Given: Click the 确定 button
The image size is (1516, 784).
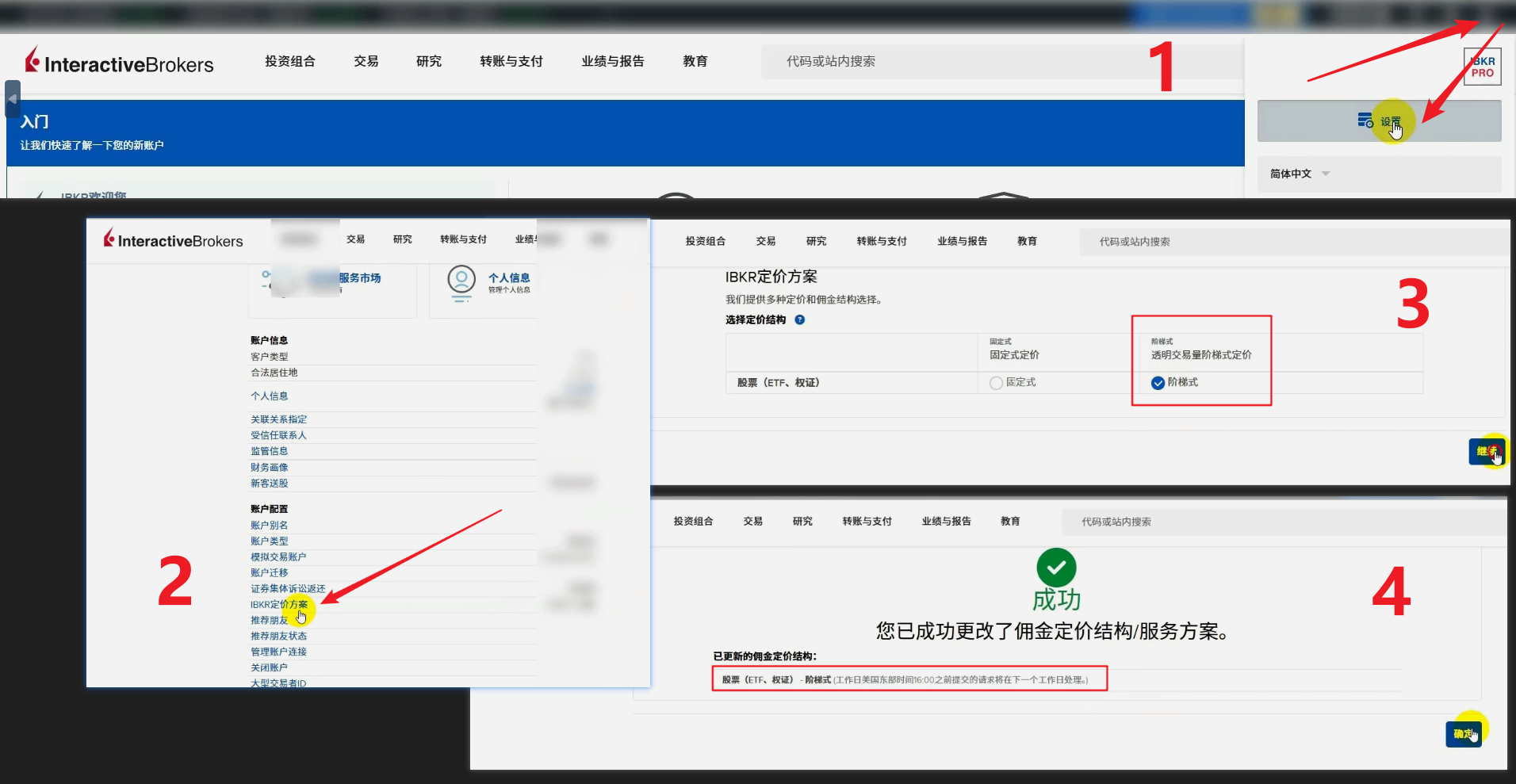Looking at the screenshot, I should click(x=1464, y=734).
